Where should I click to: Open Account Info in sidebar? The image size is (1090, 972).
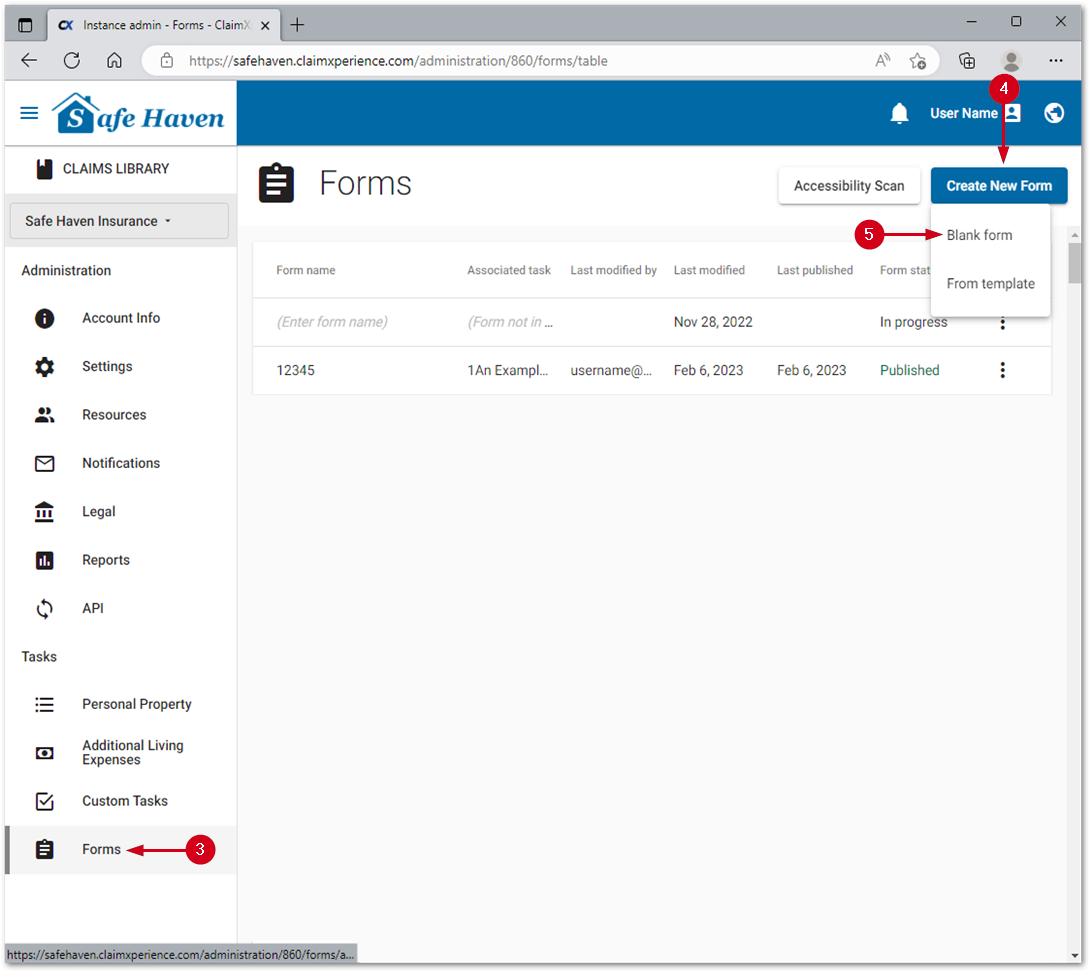pyautogui.click(x=120, y=318)
